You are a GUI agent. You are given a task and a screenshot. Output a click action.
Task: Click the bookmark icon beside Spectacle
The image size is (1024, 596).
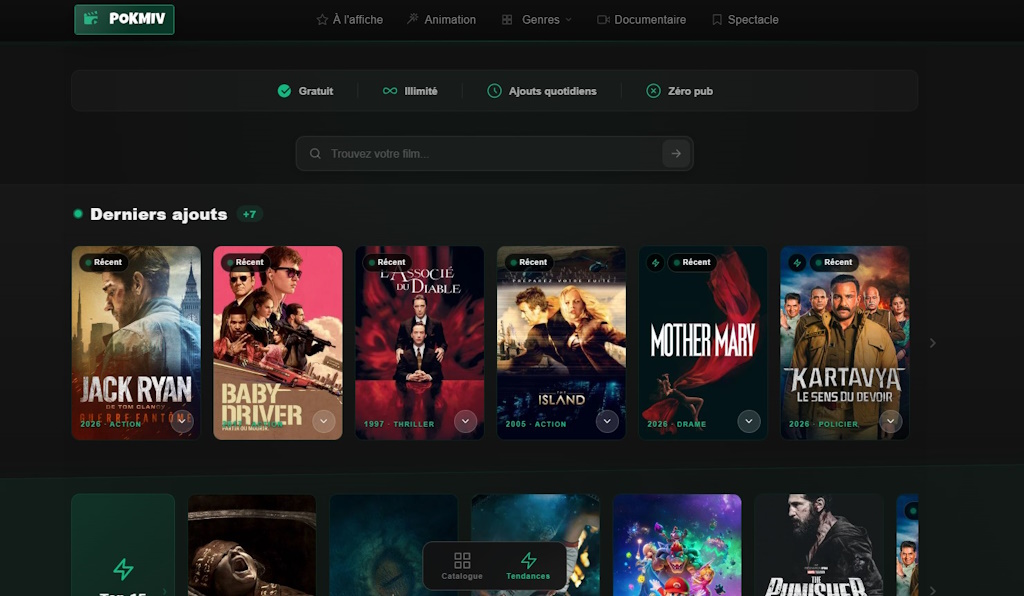point(716,20)
